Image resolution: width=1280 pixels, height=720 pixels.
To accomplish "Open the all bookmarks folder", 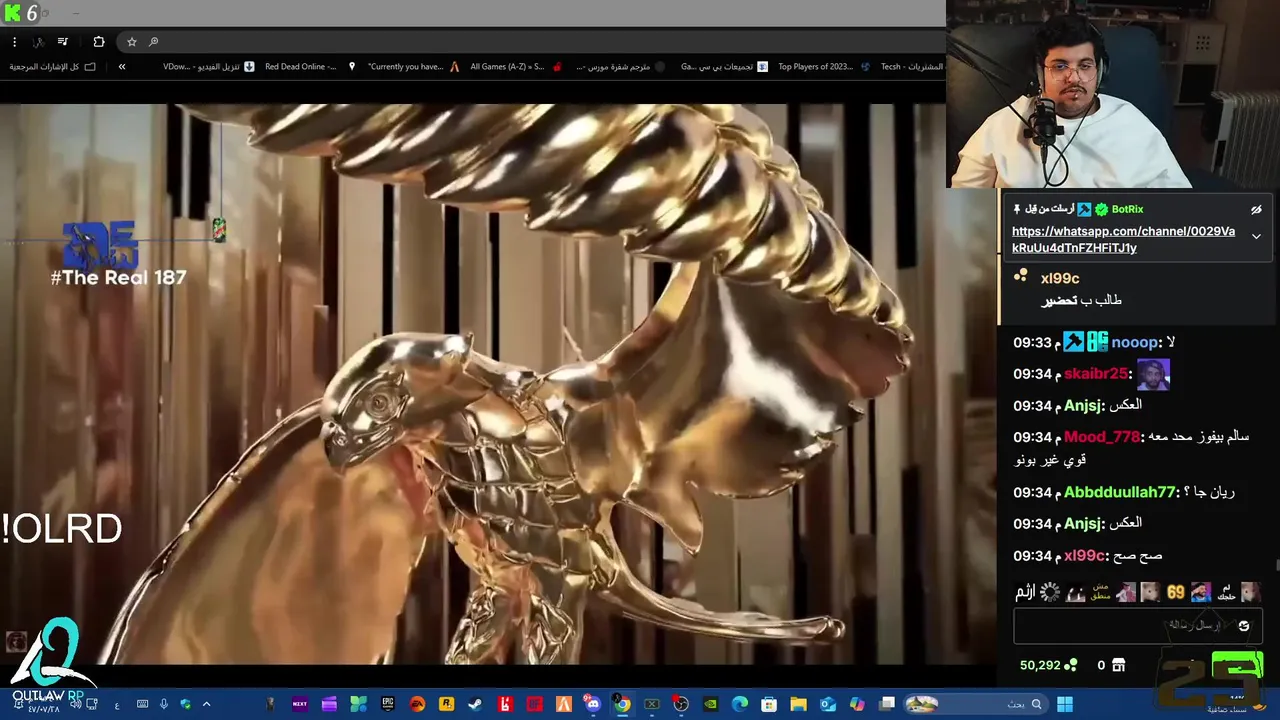I will (x=53, y=67).
